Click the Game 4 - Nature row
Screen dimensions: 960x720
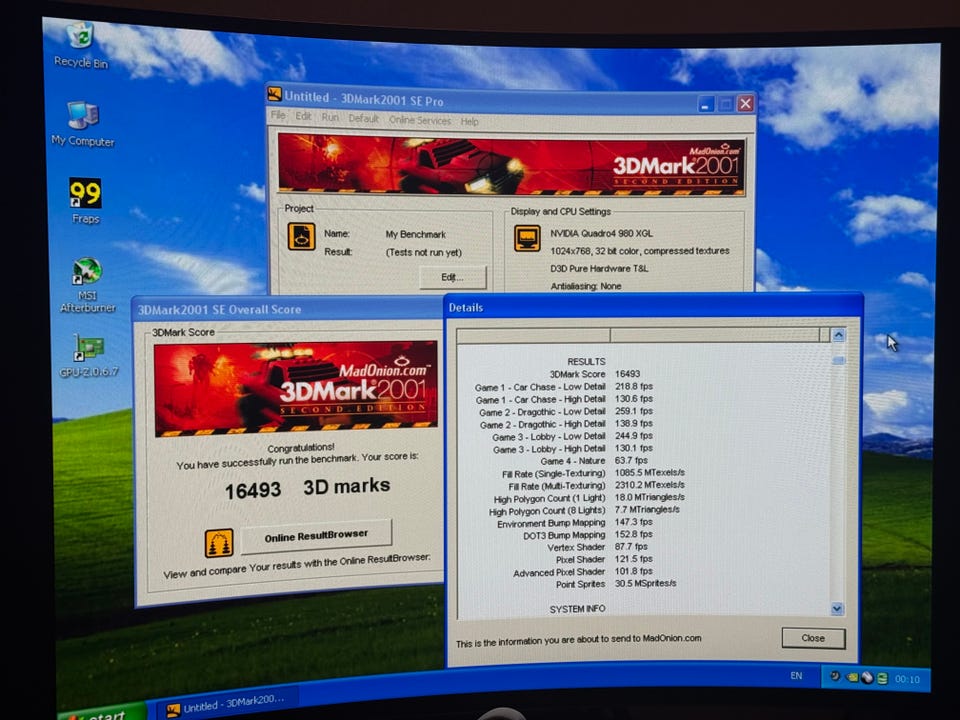click(593, 460)
